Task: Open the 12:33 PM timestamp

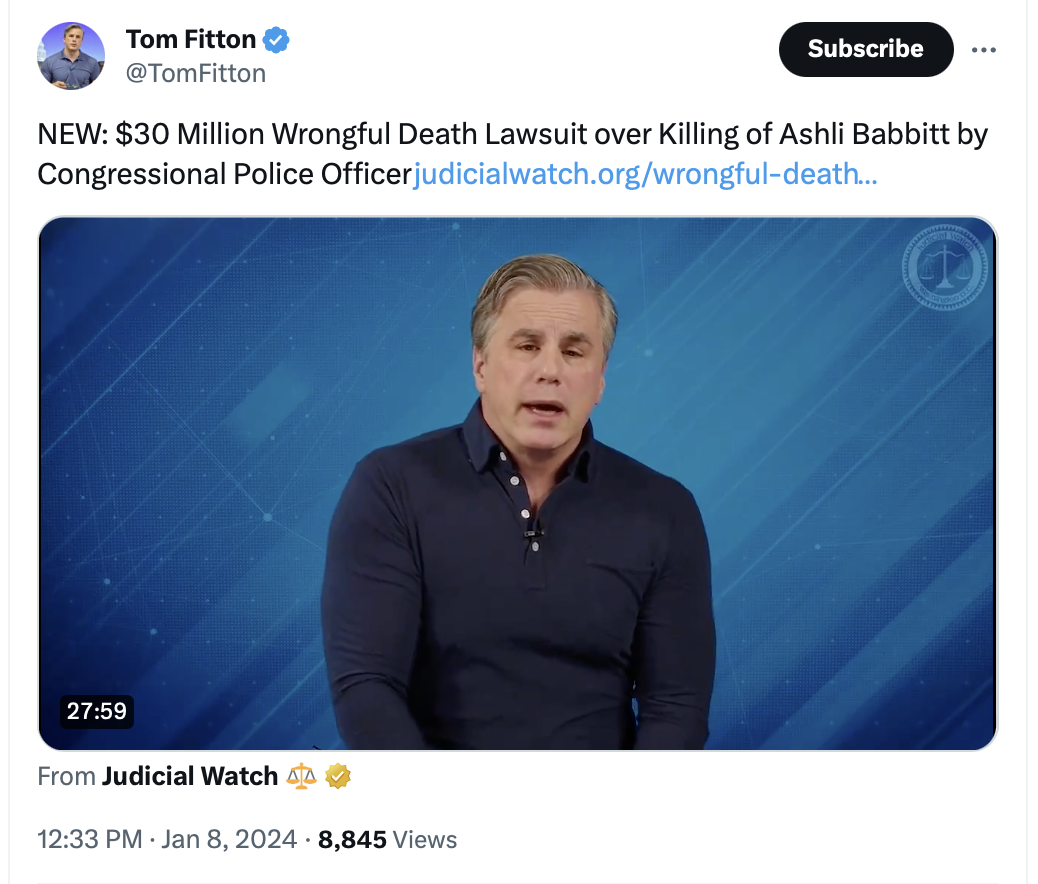Action: (x=89, y=839)
